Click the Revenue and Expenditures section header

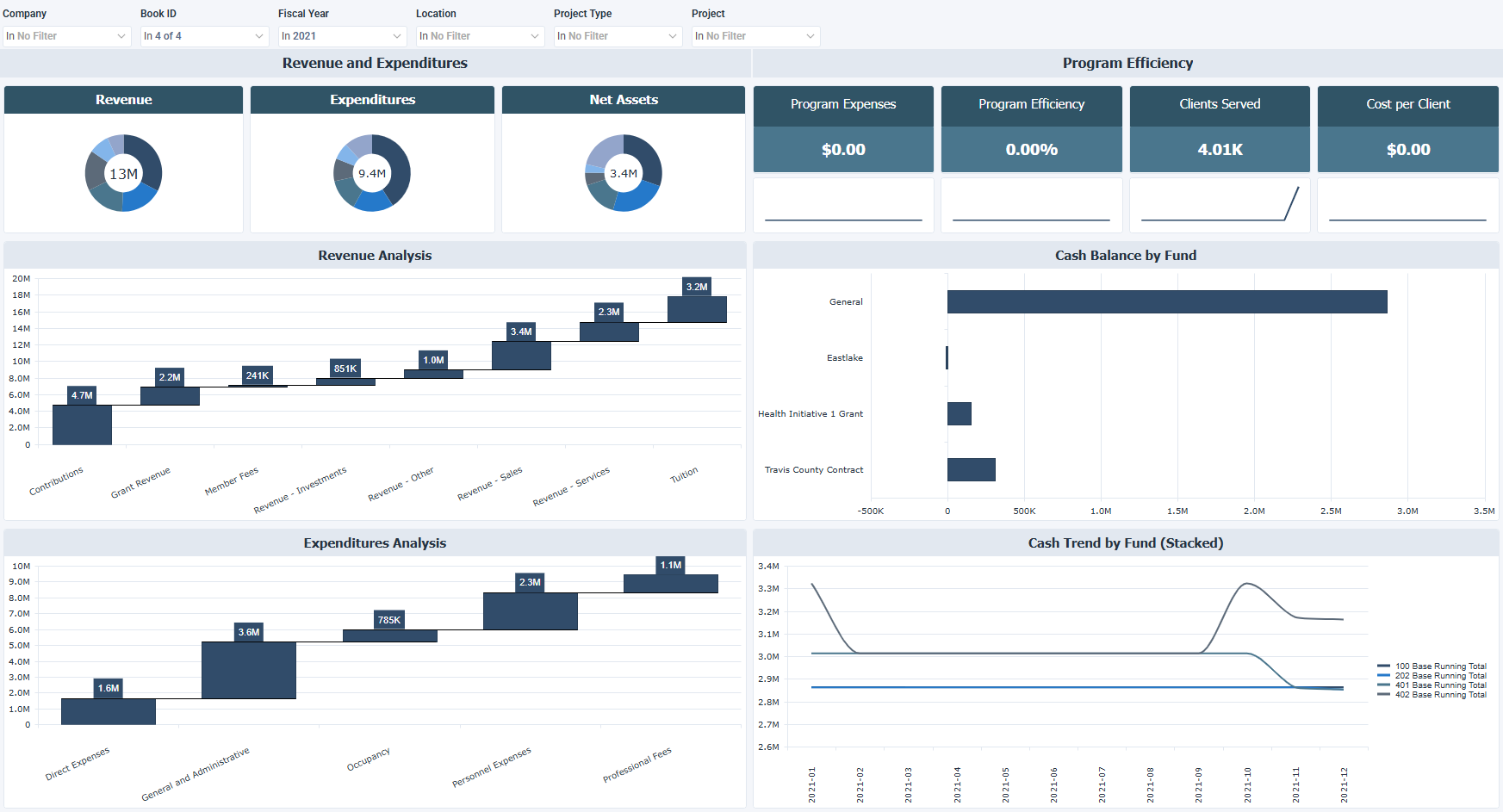click(375, 63)
